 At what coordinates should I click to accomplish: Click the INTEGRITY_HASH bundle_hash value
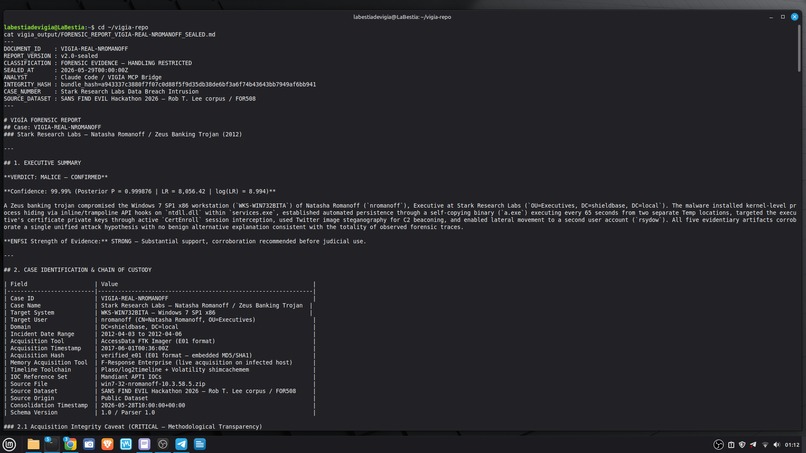188,84
